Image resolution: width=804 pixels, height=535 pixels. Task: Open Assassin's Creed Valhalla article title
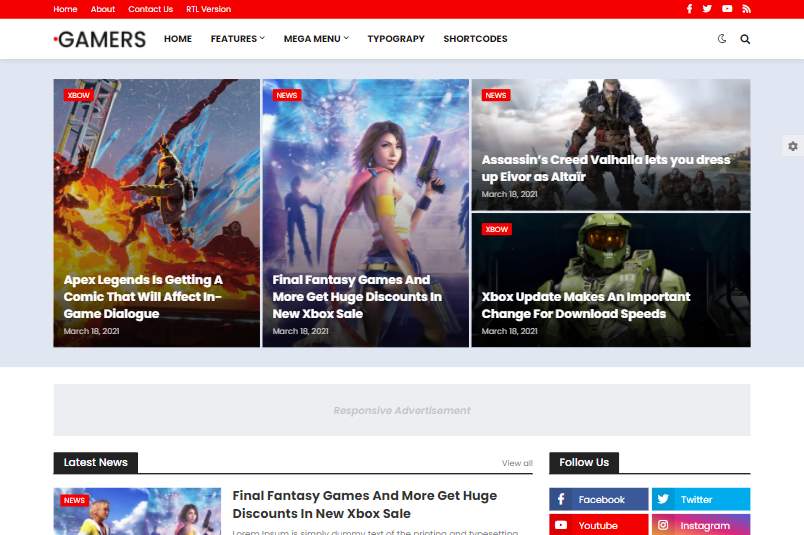[x=606, y=168]
